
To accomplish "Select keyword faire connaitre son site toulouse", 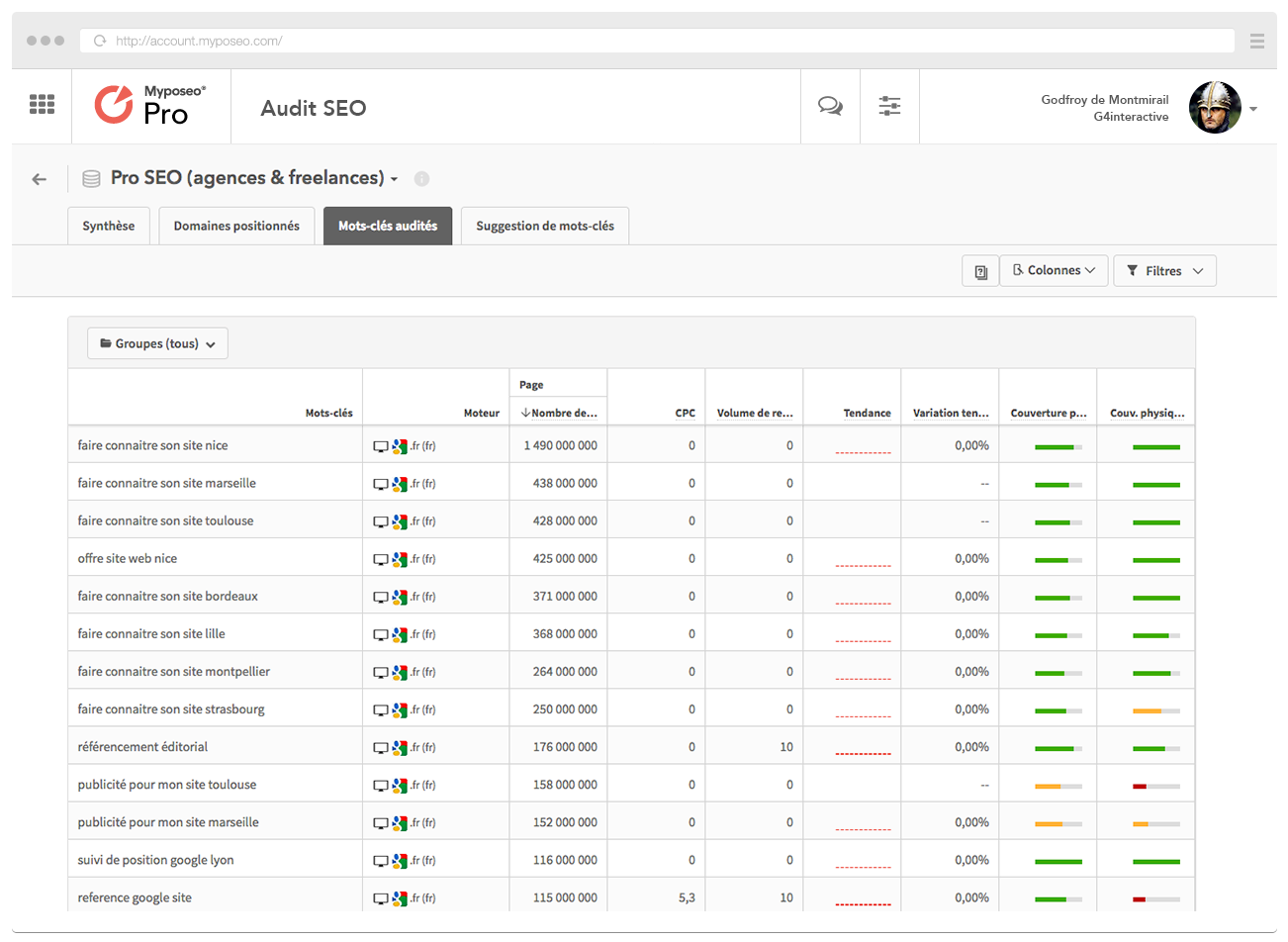I will [165, 520].
